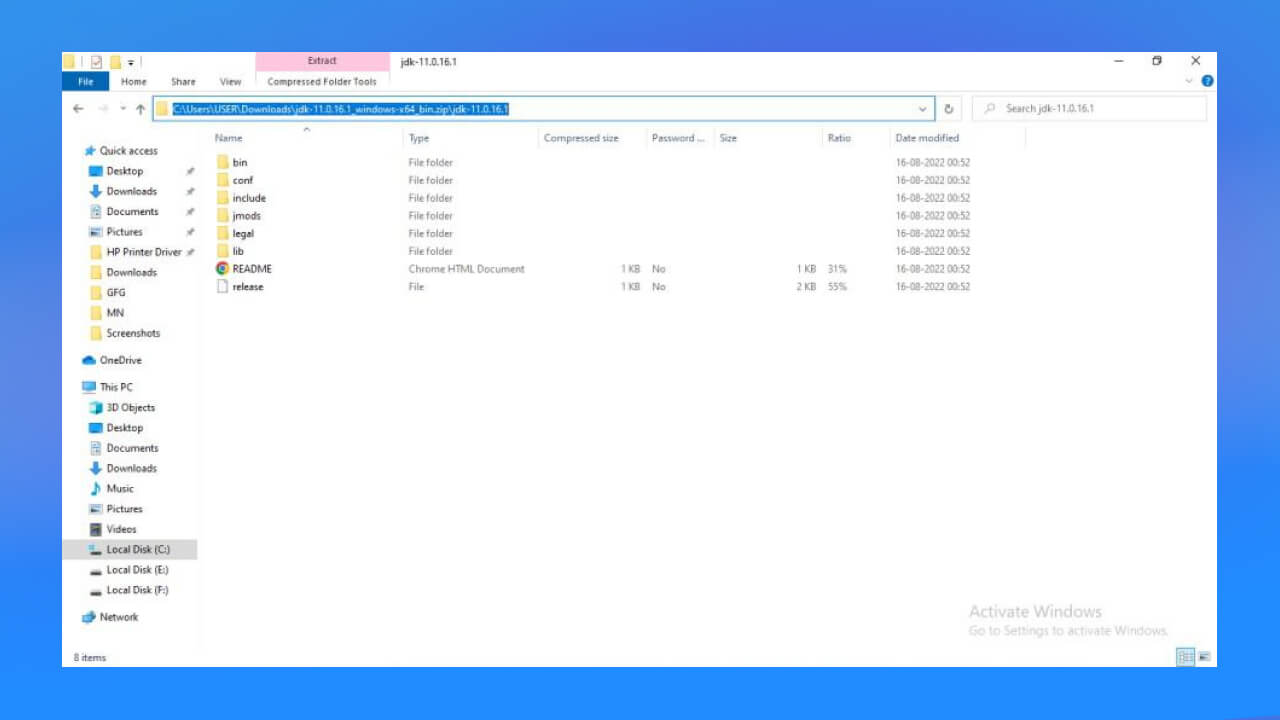Click the "Chrome HTML Document" type text
Screen dimensions: 1280x720
[466, 269]
